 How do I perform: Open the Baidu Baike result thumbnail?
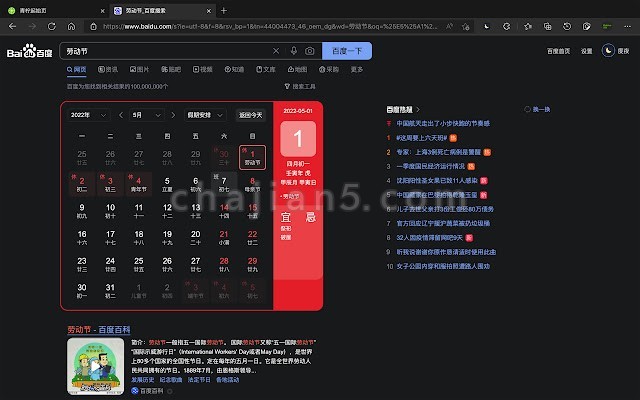[95, 366]
